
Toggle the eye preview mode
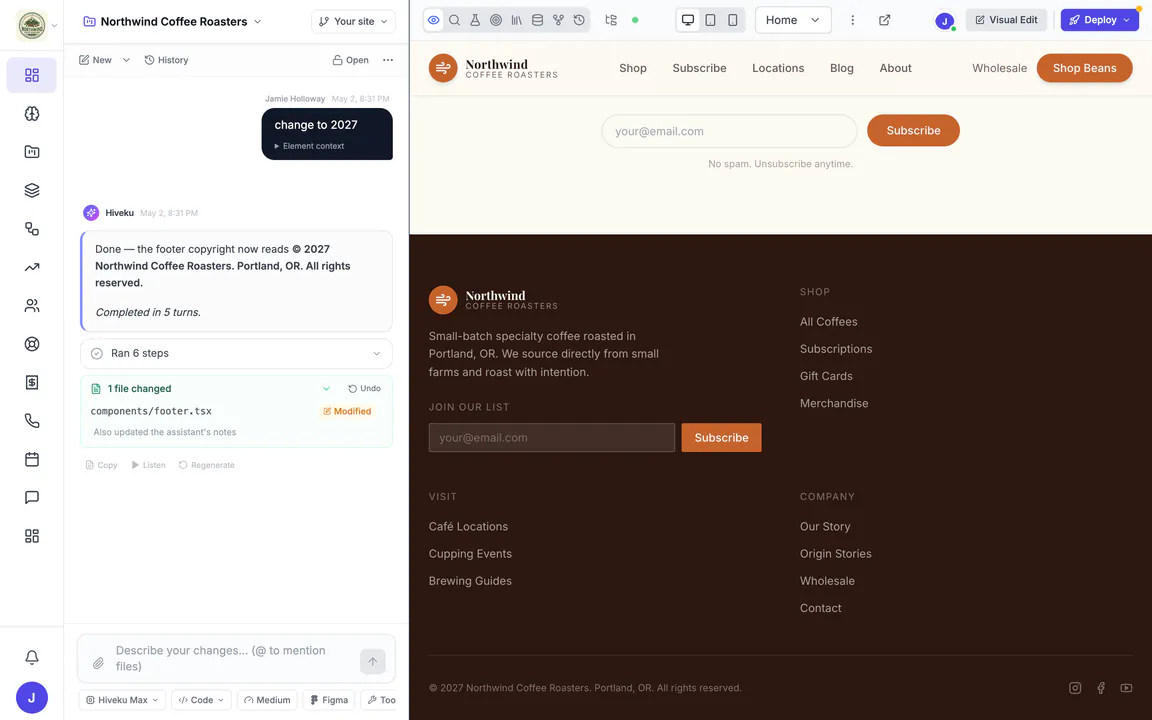433,21
